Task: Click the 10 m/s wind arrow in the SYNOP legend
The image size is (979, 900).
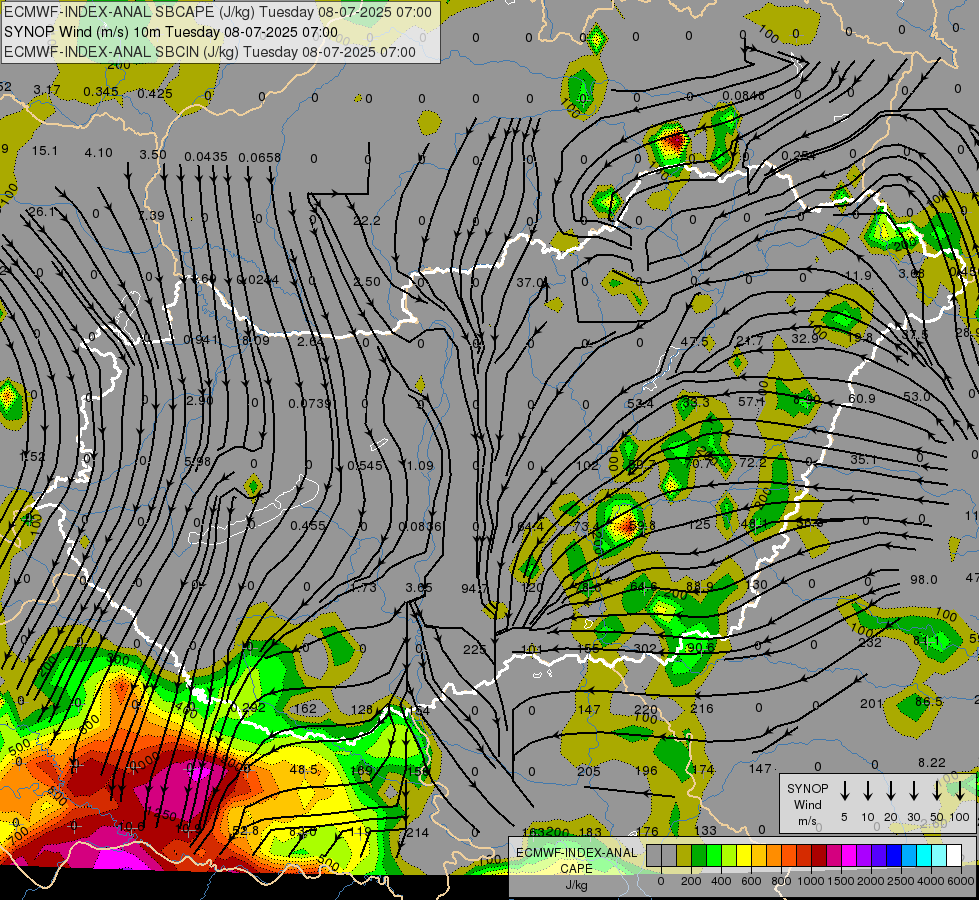Action: pyautogui.click(x=867, y=790)
